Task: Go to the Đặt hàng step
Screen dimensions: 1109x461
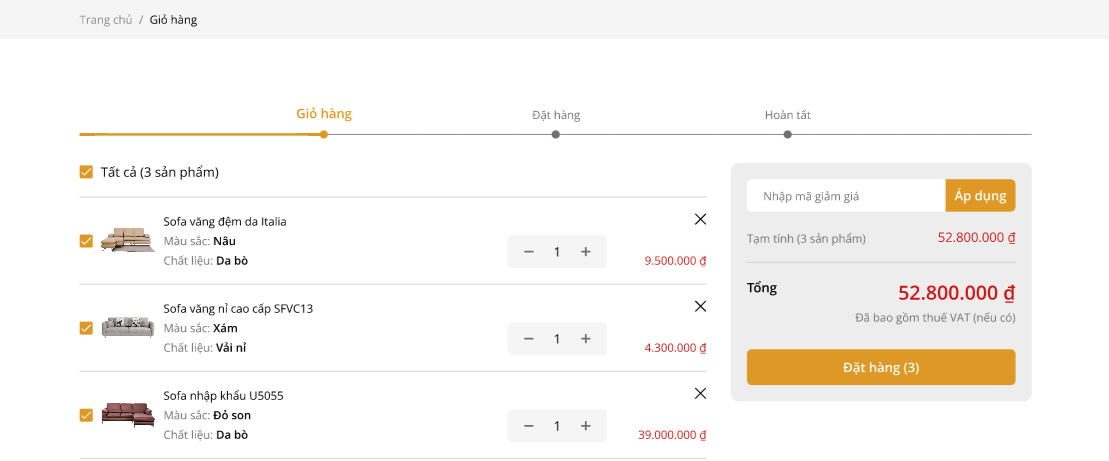Action: click(x=556, y=116)
